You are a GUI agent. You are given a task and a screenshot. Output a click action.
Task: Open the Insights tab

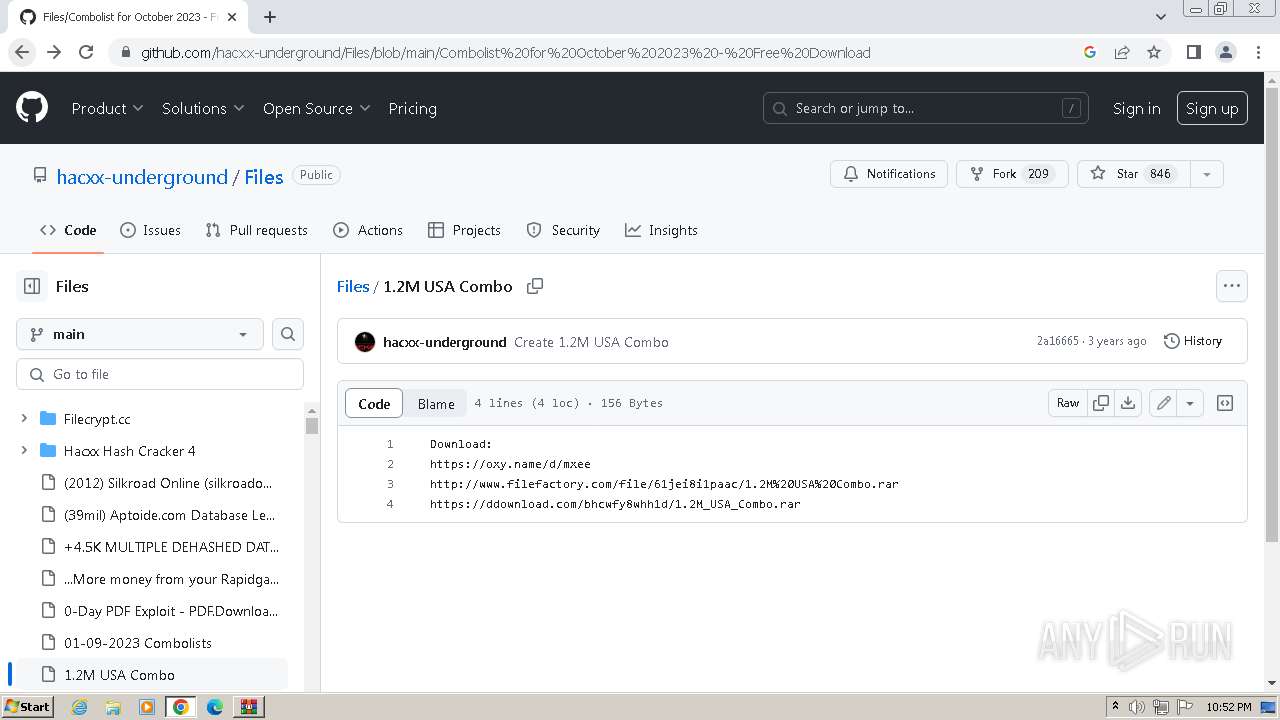point(661,230)
